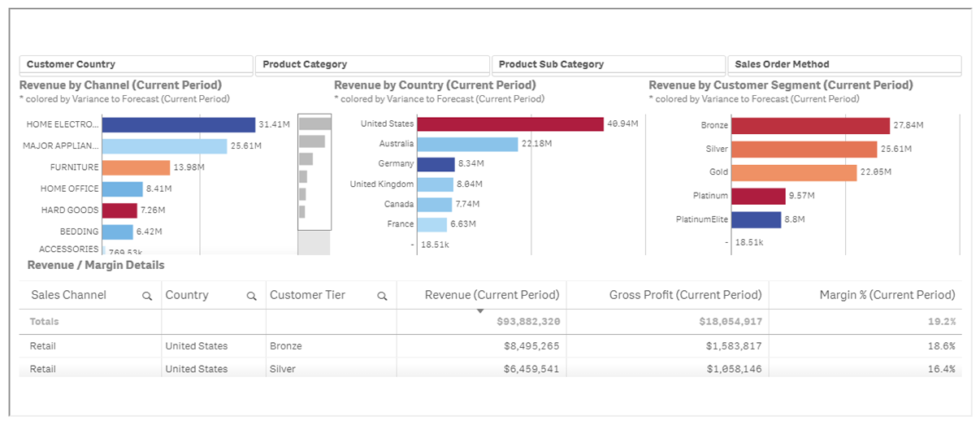Screen dimensions: 980x425
Task: Click the channel chart mini scrollbar
Action: 314,172
